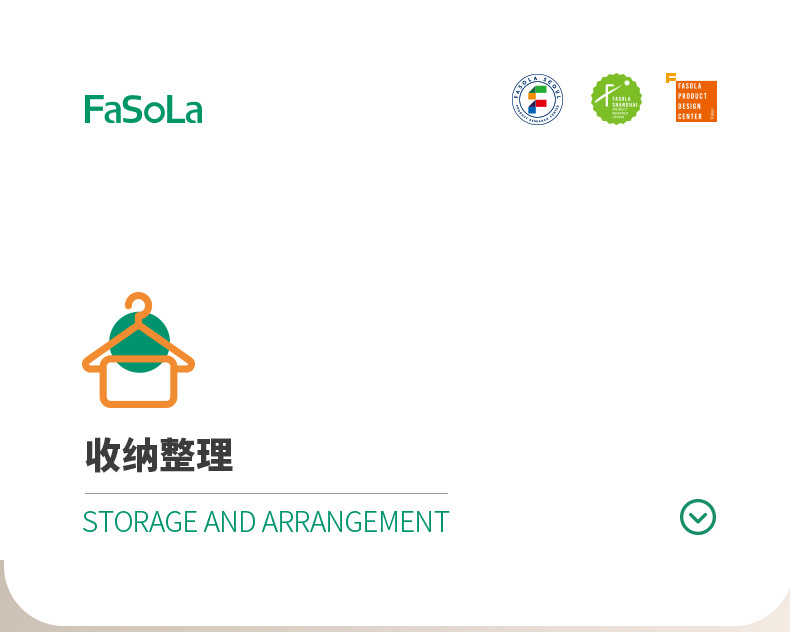
Task: Click the orange clothes hanger storage icon
Action: click(x=139, y=350)
